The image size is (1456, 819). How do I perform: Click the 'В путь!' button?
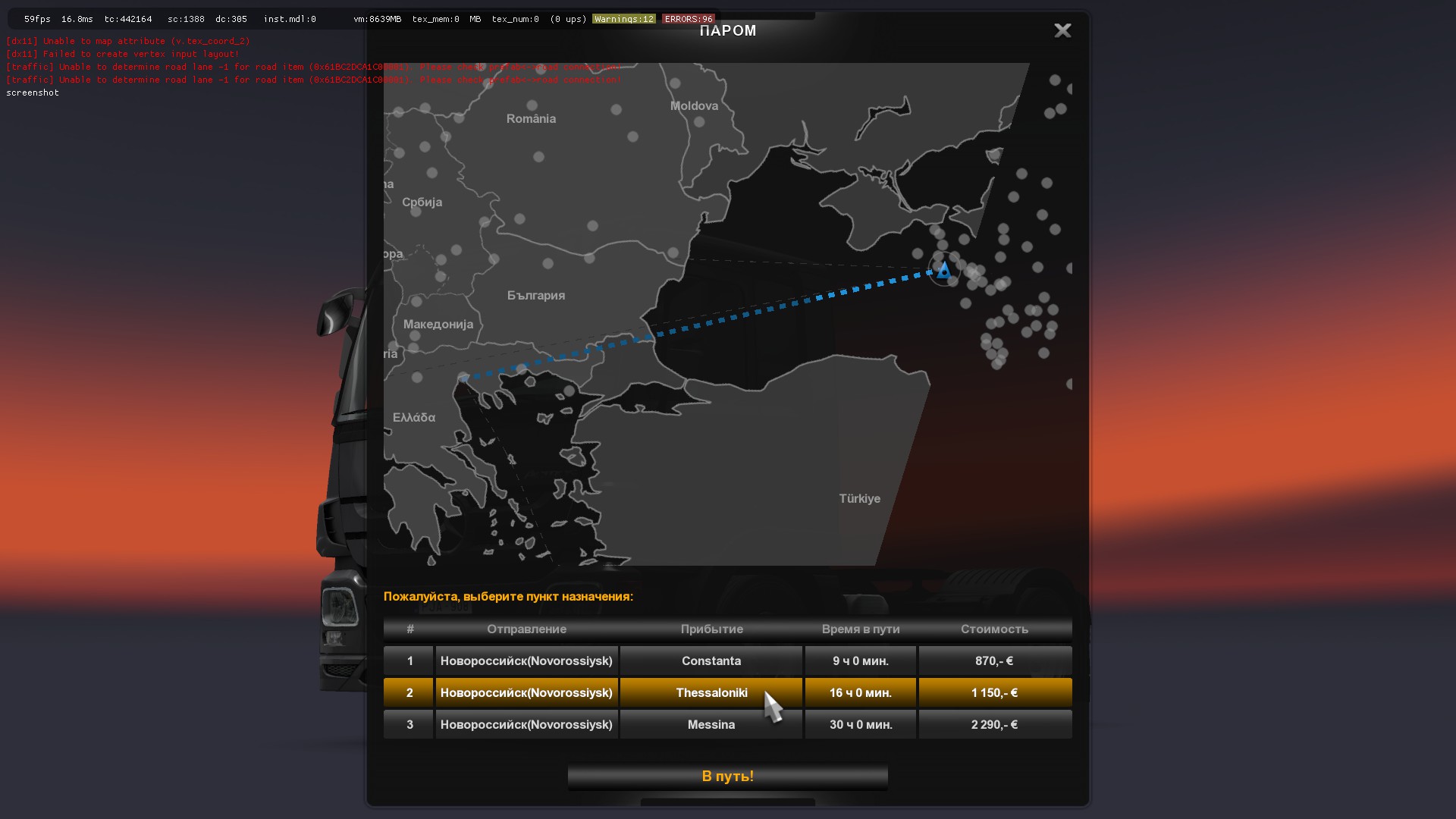point(727,777)
